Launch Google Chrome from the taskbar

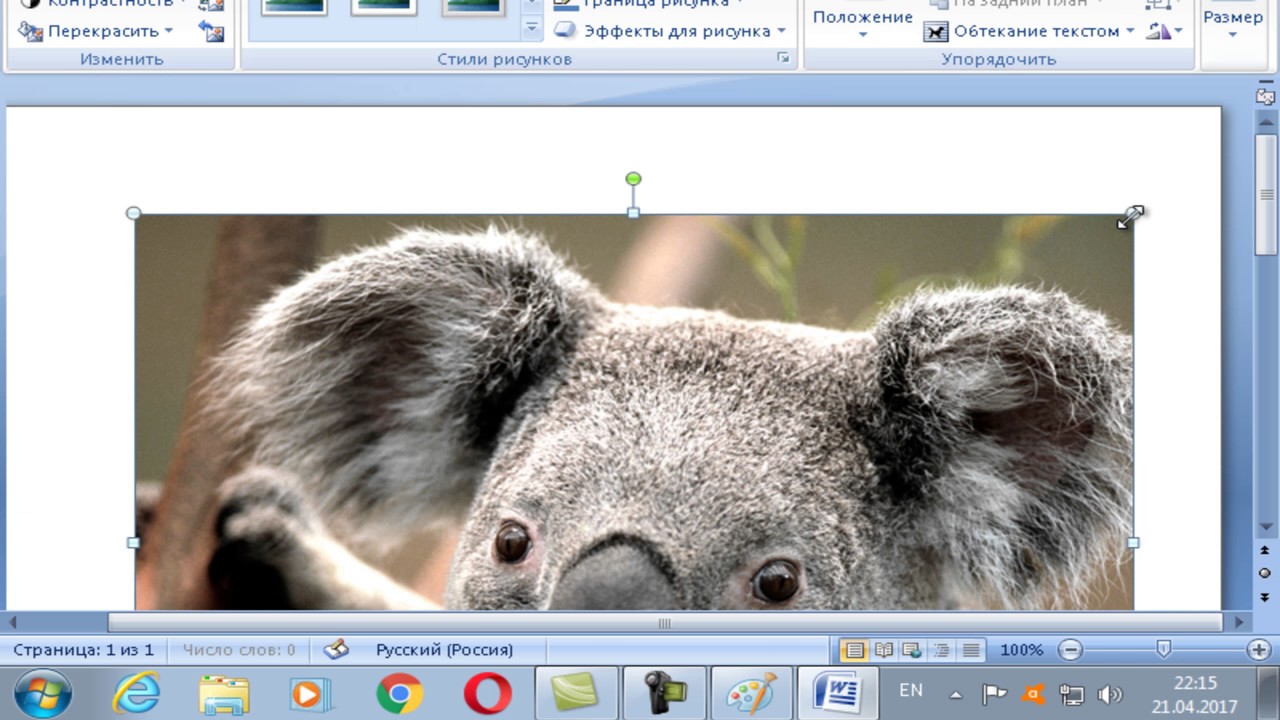pyautogui.click(x=399, y=693)
